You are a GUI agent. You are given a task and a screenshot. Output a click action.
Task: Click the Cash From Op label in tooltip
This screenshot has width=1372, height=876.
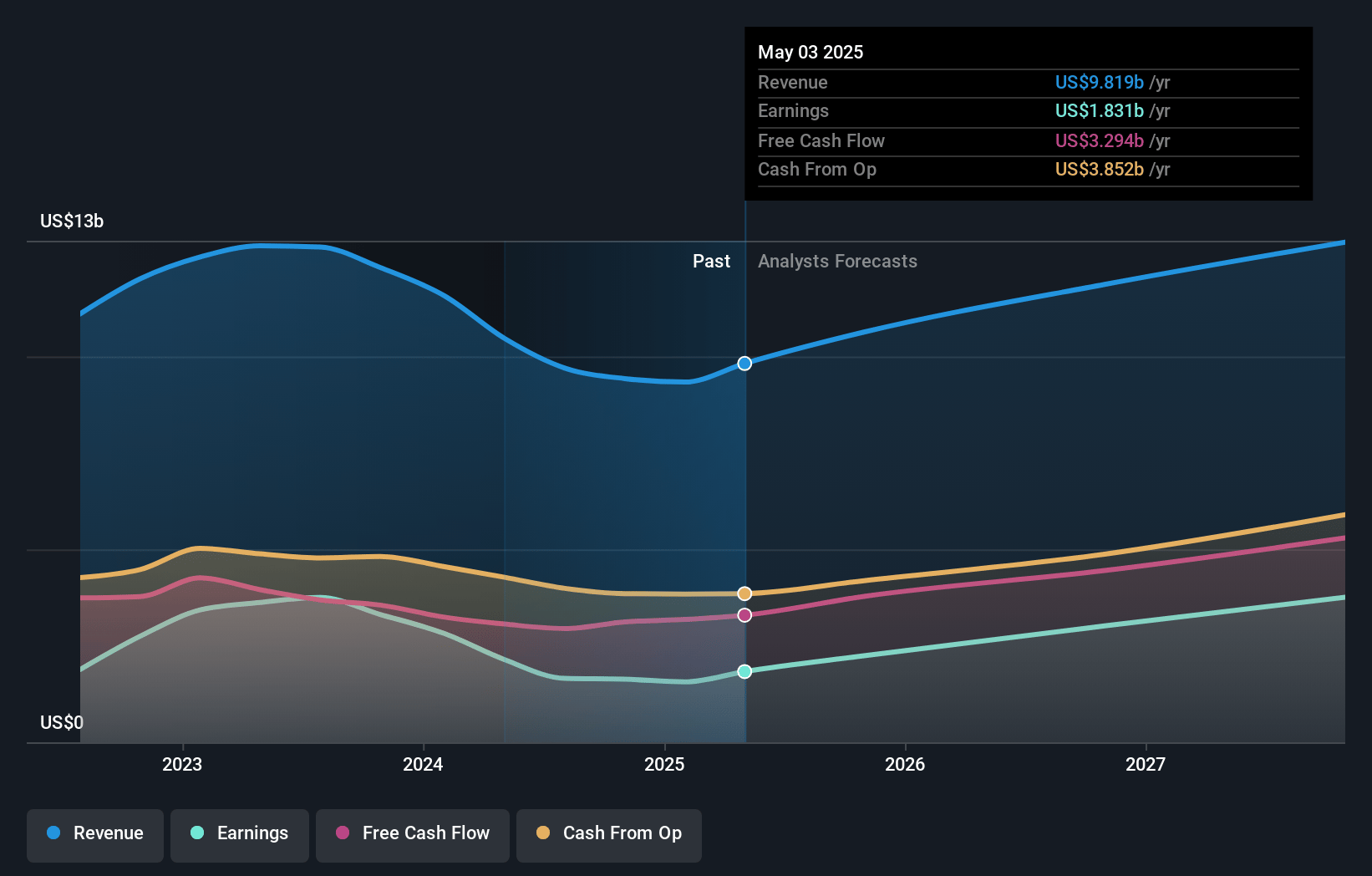[x=817, y=169]
